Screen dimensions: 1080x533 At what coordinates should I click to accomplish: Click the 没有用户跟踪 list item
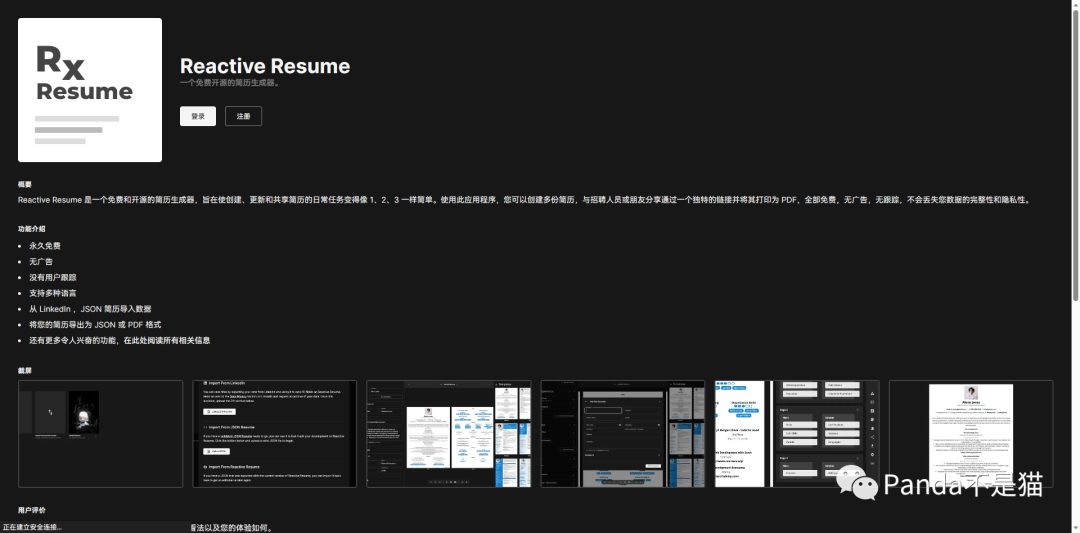coord(52,278)
